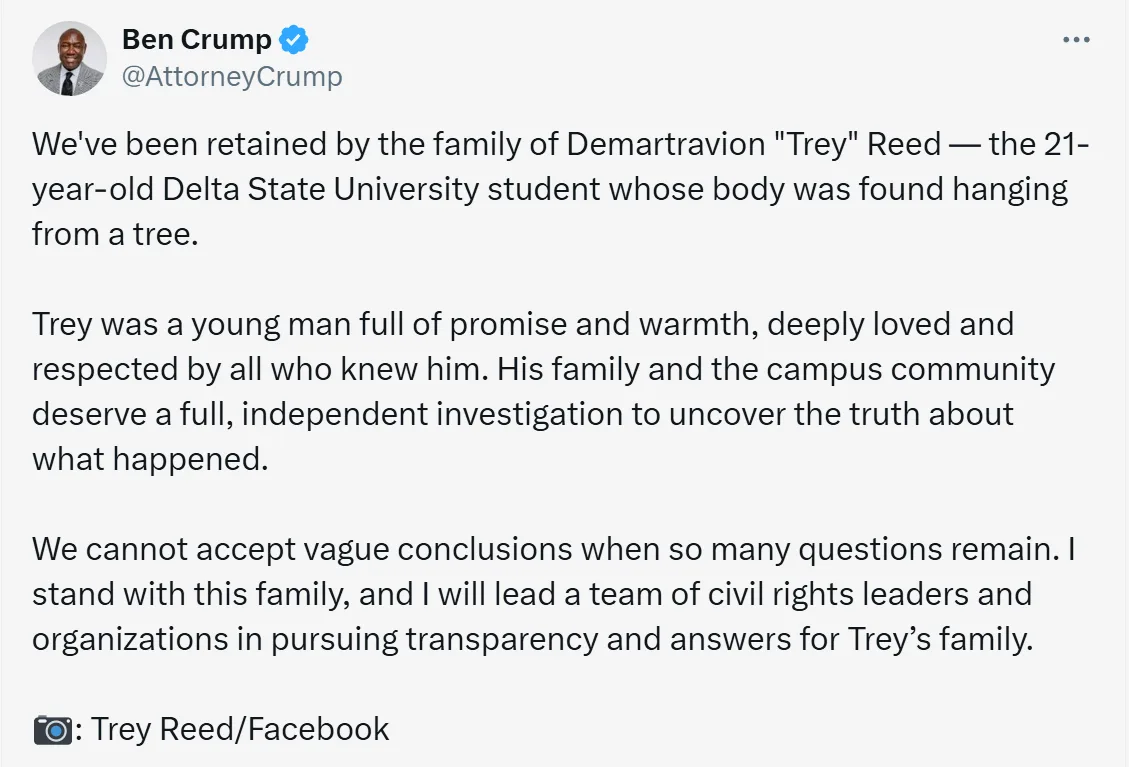Open the three-dot more options menu
Image resolution: width=1129 pixels, height=767 pixels.
tap(1076, 40)
